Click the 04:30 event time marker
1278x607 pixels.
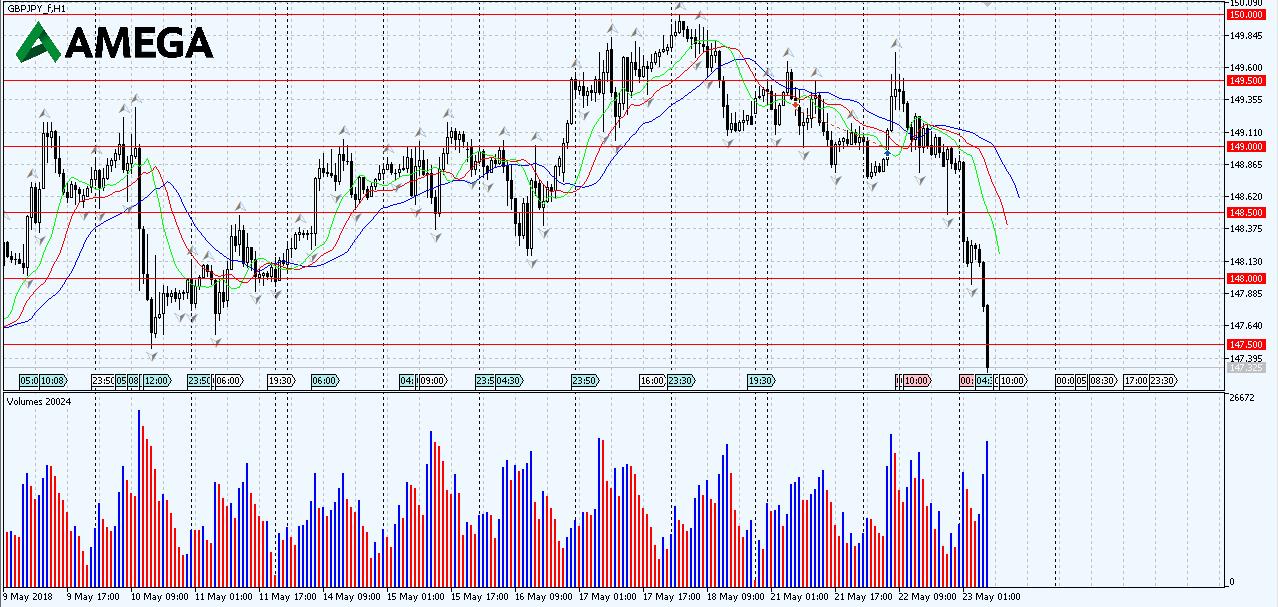click(x=508, y=381)
